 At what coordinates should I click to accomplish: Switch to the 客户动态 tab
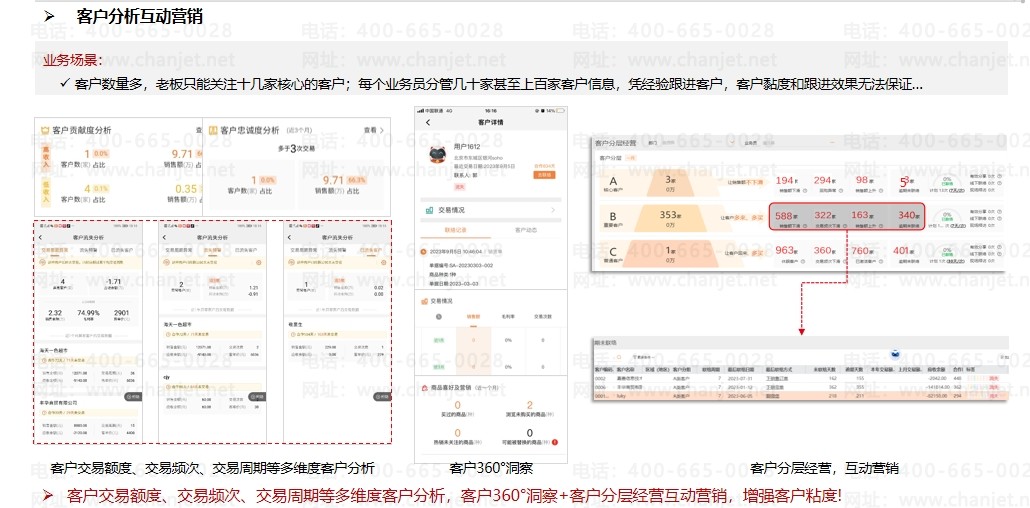pyautogui.click(x=527, y=231)
